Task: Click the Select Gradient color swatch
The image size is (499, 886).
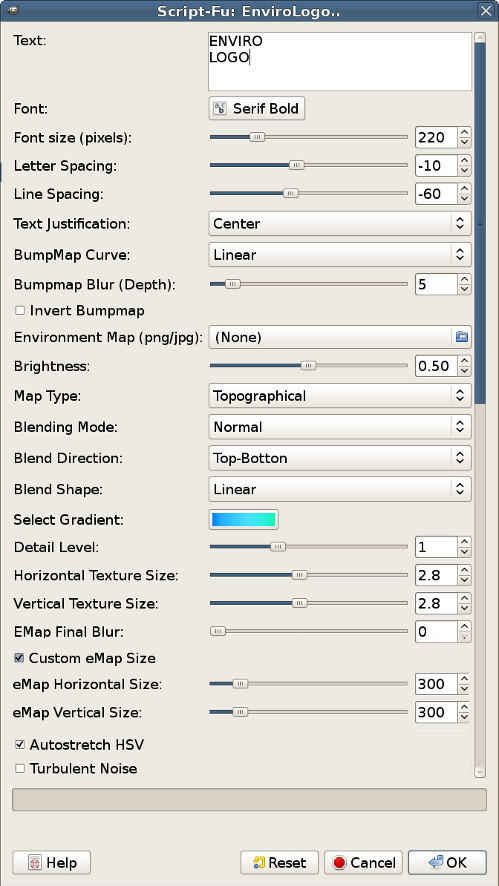Action: click(x=244, y=520)
